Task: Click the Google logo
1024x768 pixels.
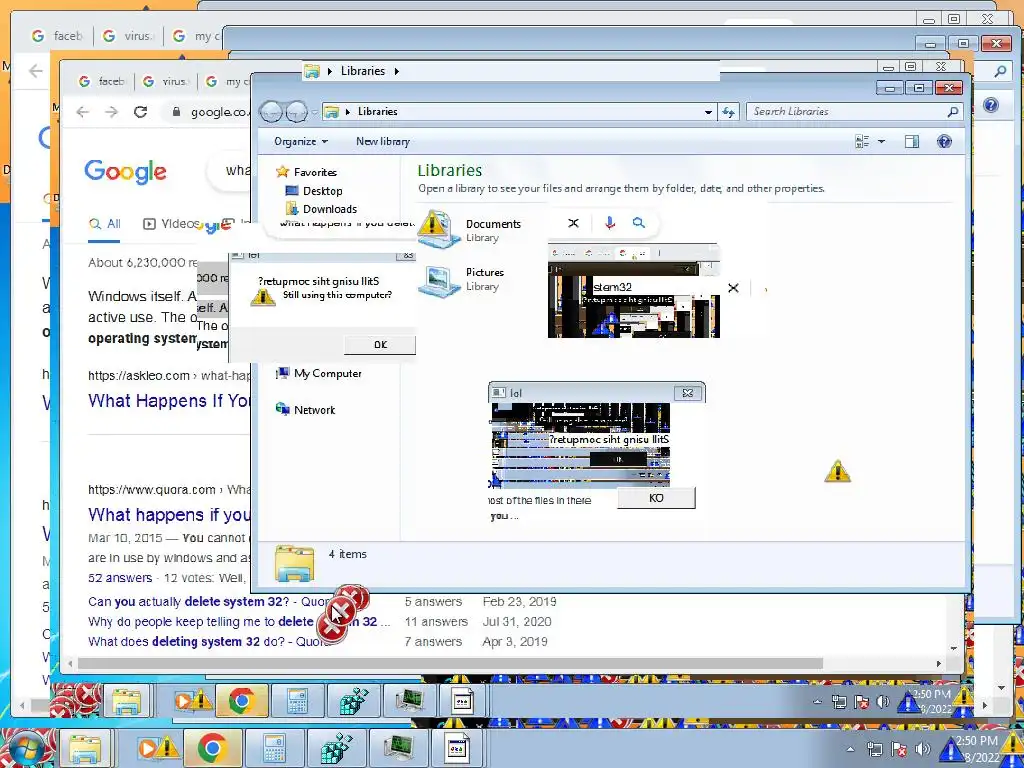Action: point(125,172)
